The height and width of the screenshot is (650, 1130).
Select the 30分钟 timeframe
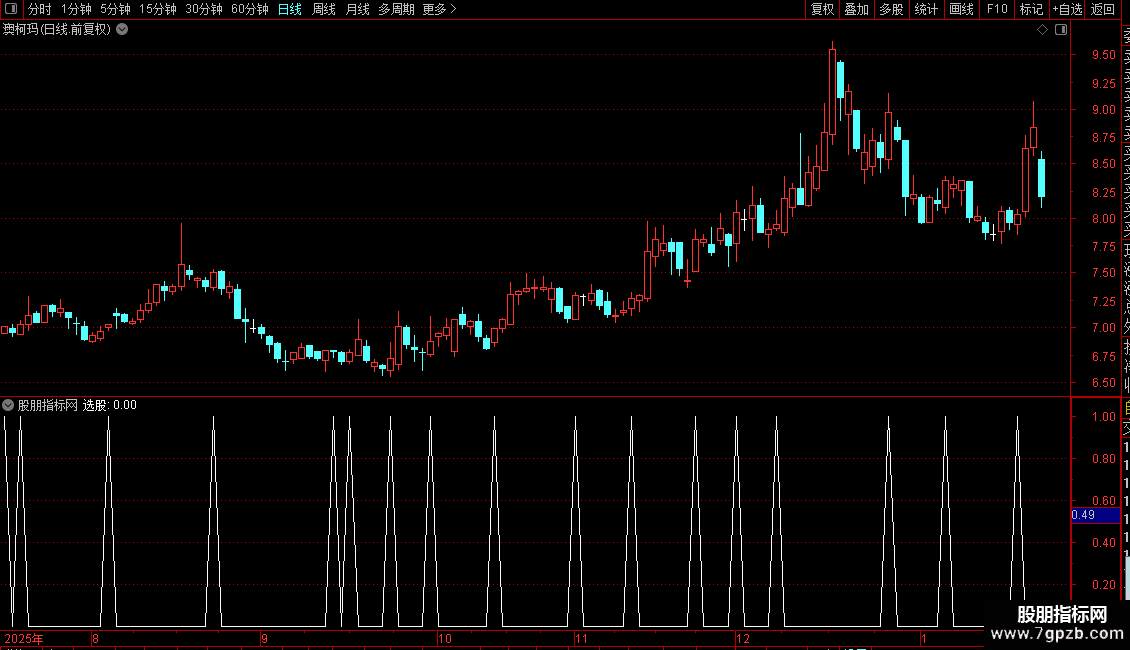coord(203,9)
